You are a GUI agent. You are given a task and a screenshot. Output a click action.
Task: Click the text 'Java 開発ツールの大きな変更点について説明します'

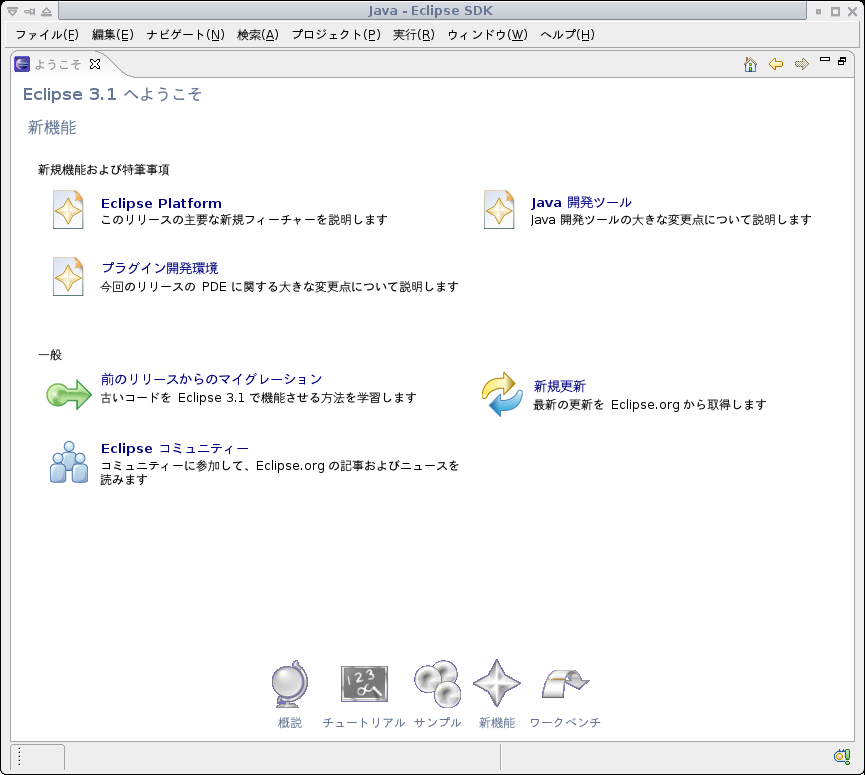pos(671,220)
